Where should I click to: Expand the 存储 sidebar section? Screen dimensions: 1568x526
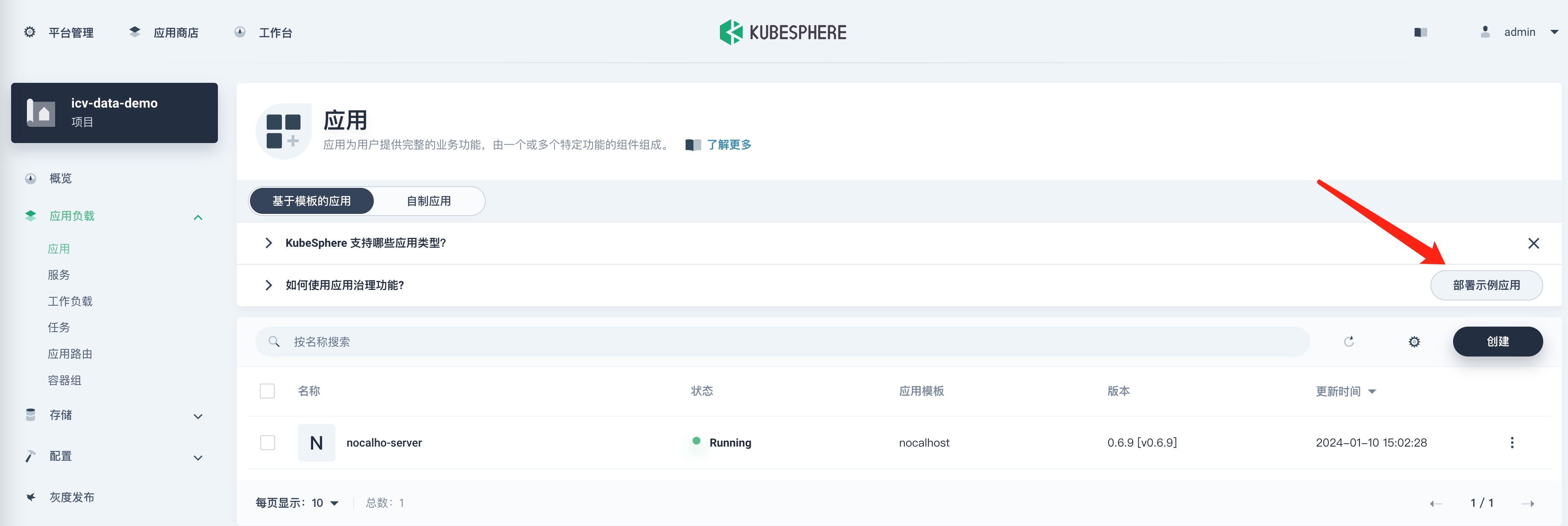[198, 417]
